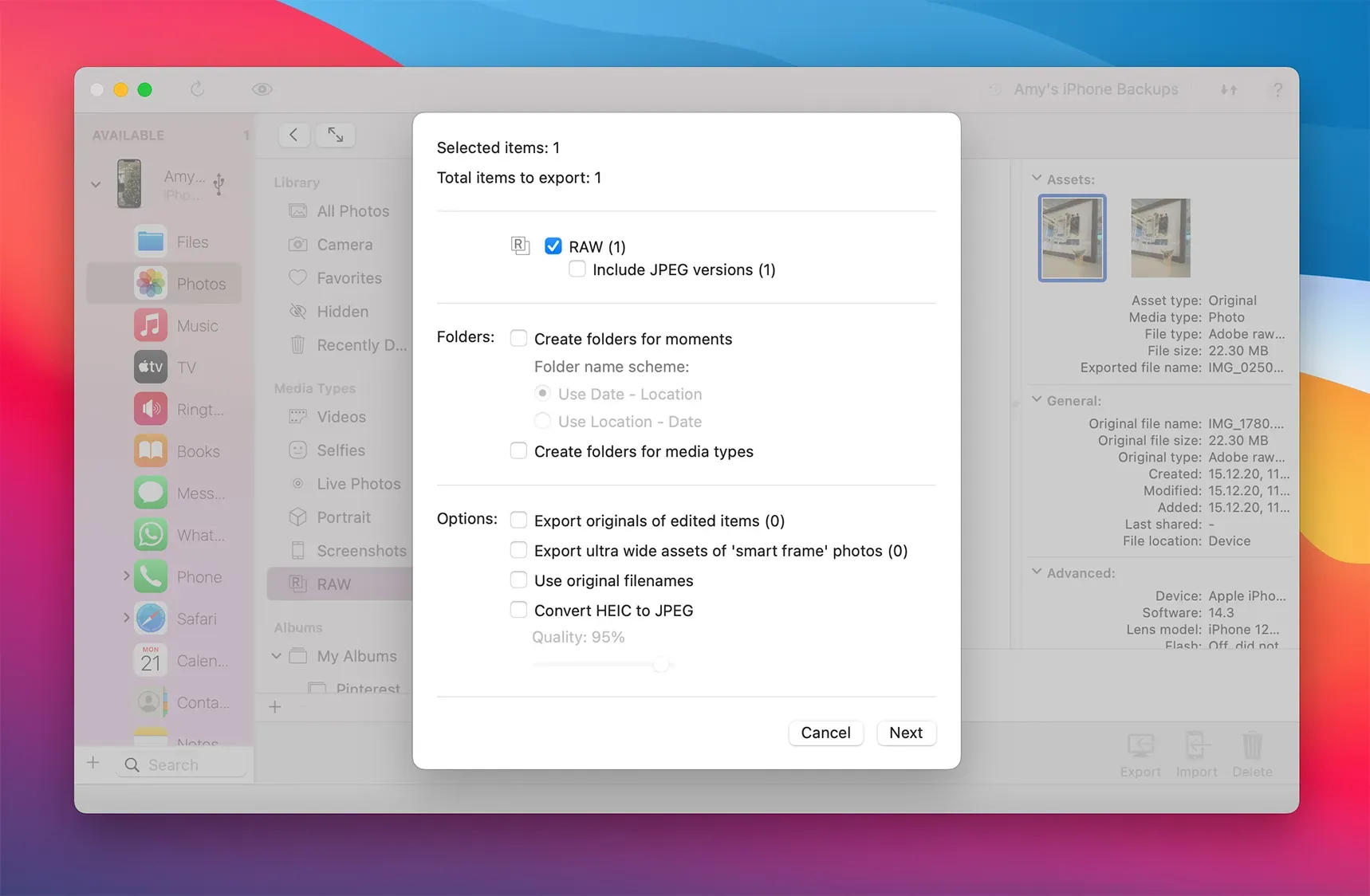1370x896 pixels.
Task: Click the refresh icon in title bar
Action: 198,89
